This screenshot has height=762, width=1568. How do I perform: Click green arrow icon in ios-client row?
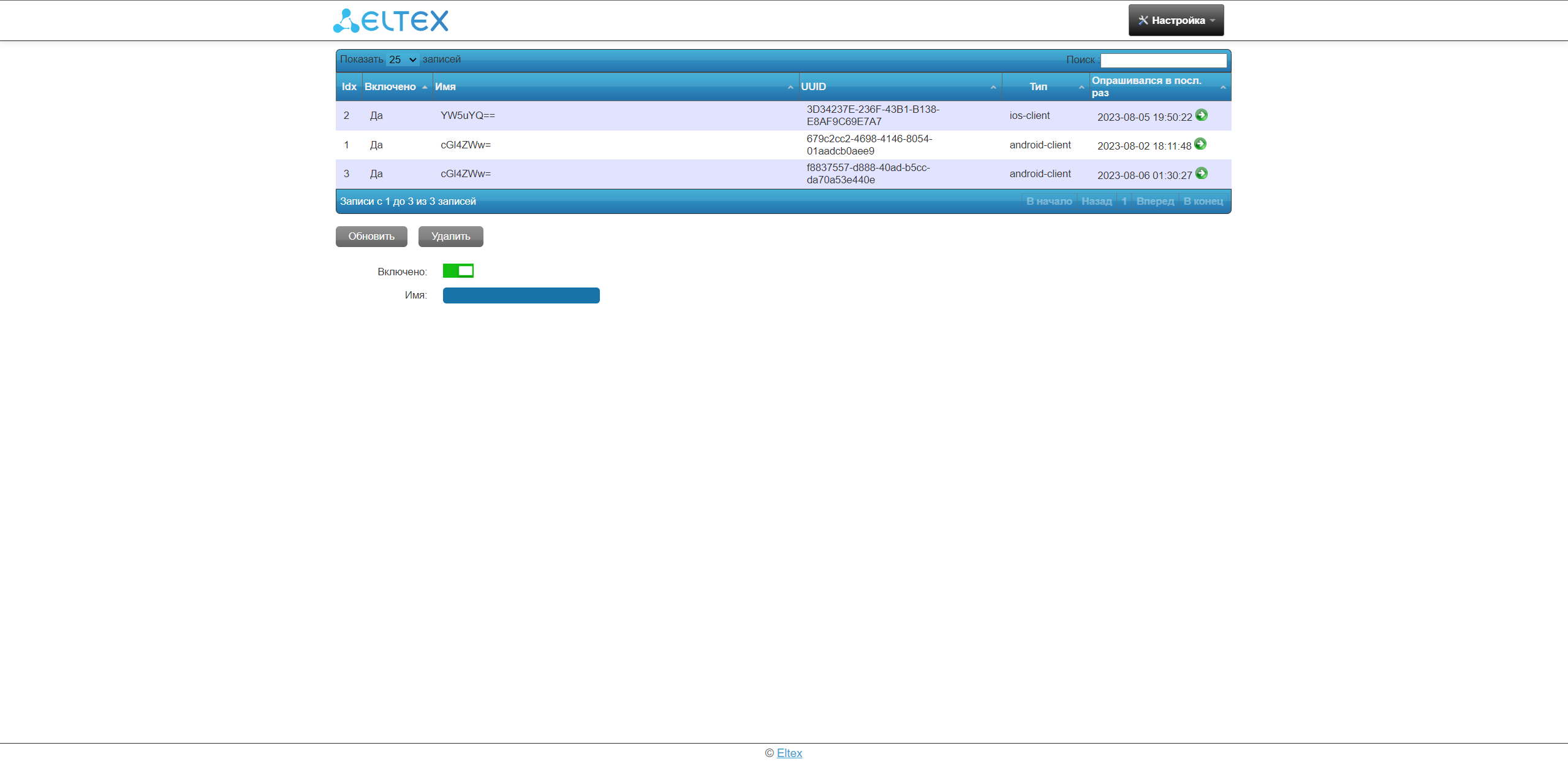[1201, 115]
